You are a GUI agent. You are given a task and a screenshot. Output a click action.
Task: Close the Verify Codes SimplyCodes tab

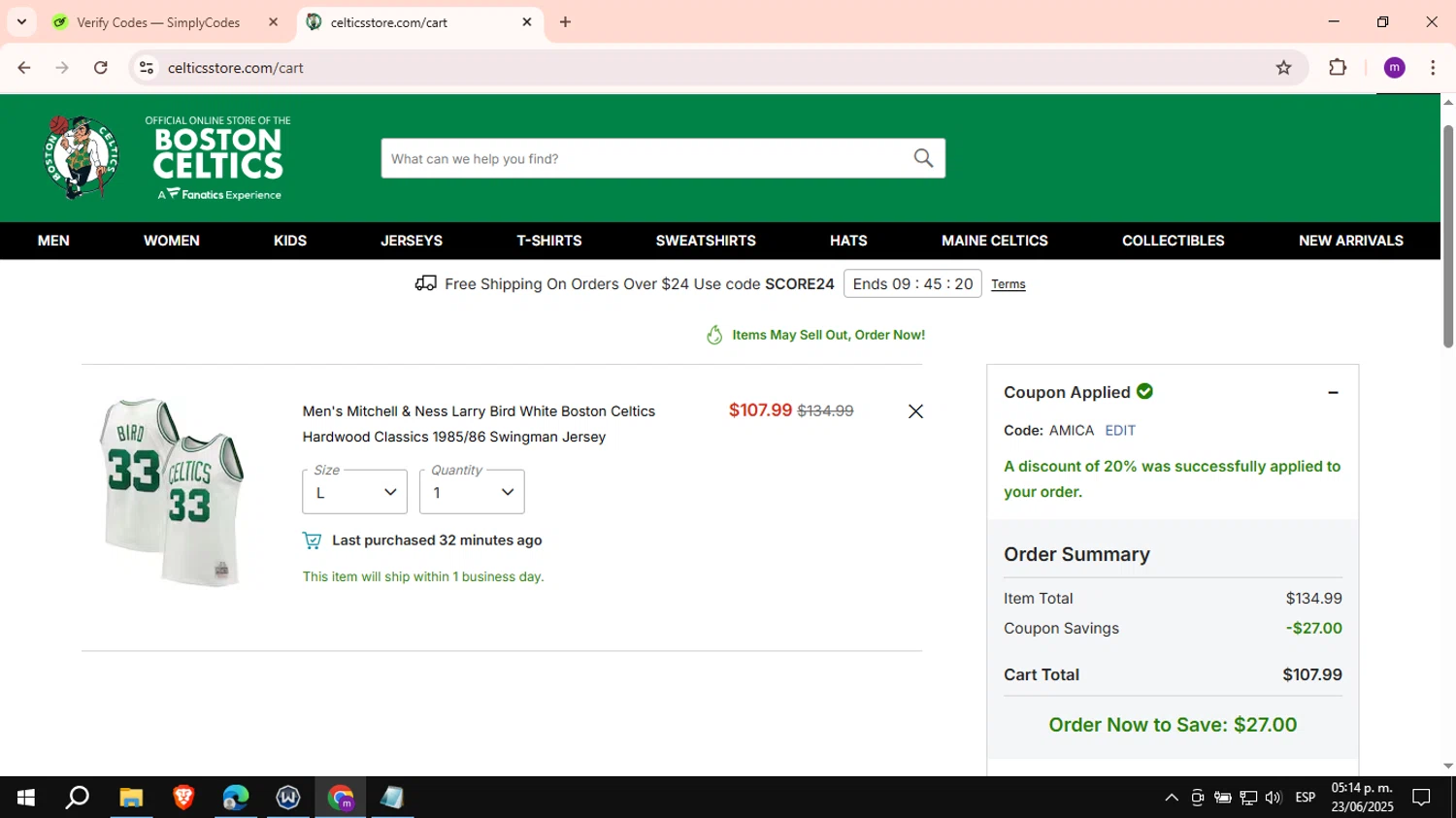tap(273, 22)
